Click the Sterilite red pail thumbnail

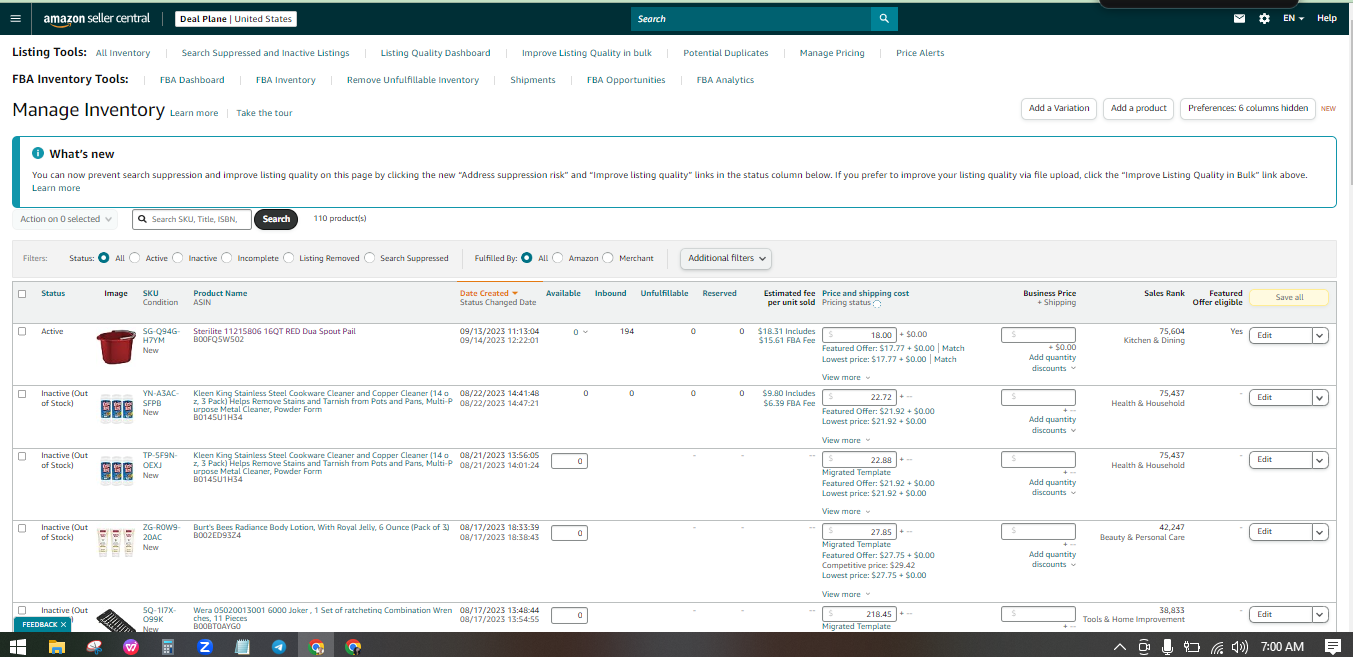pos(116,346)
